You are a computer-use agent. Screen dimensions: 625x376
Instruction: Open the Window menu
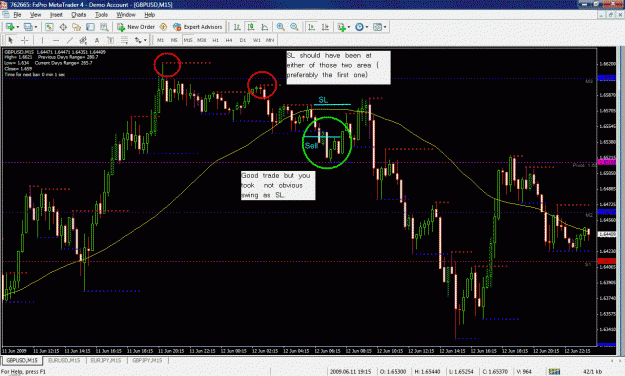pyautogui.click(x=126, y=15)
